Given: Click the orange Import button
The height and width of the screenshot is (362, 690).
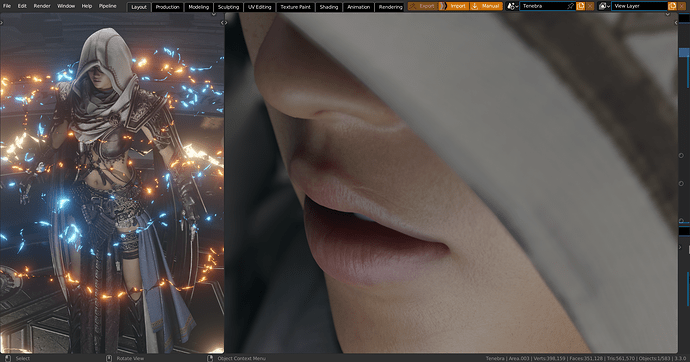Looking at the screenshot, I should click(x=454, y=6).
